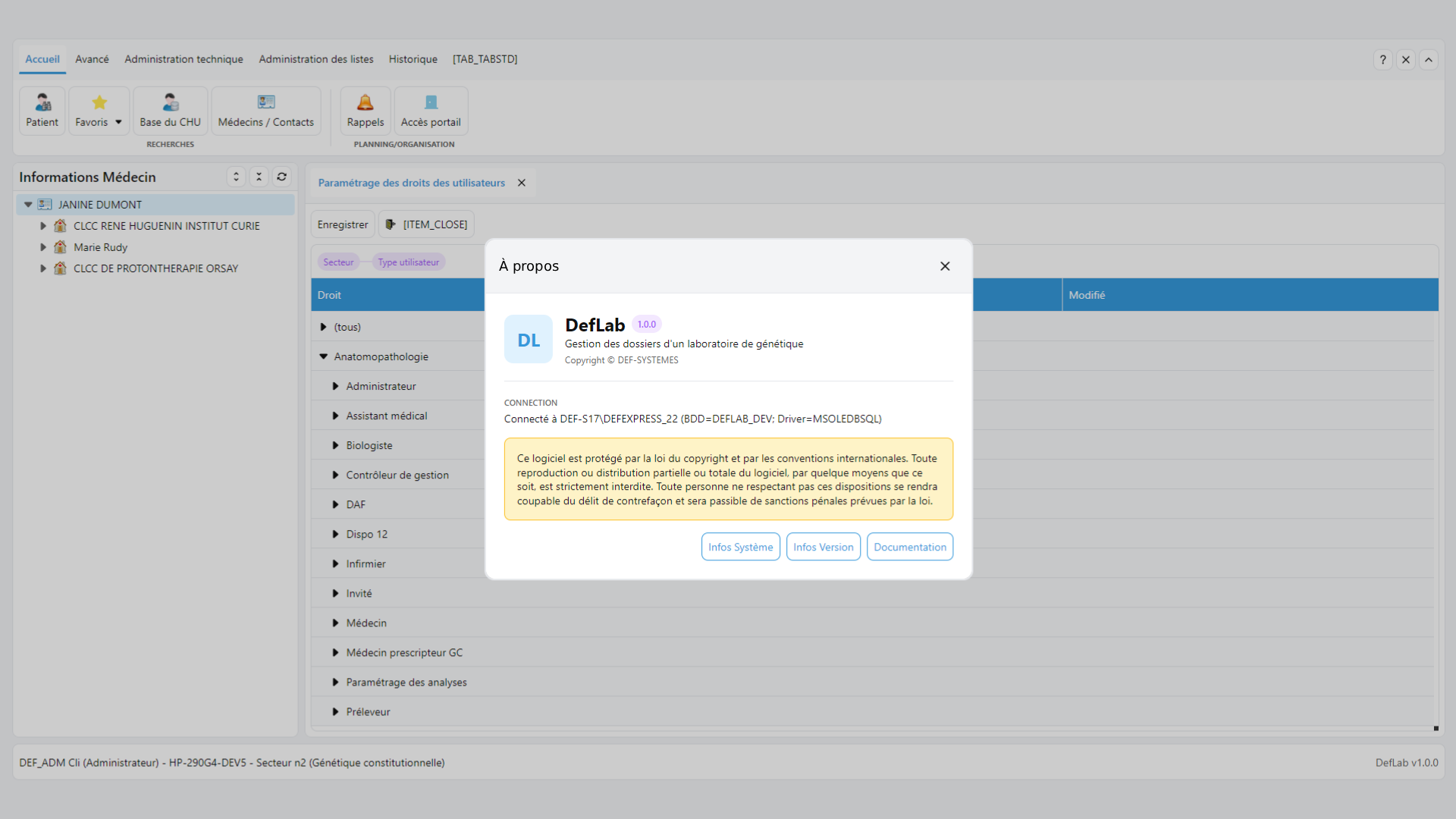Expand the Paramétrage des analyses row
1456x819 pixels.
pos(335,682)
